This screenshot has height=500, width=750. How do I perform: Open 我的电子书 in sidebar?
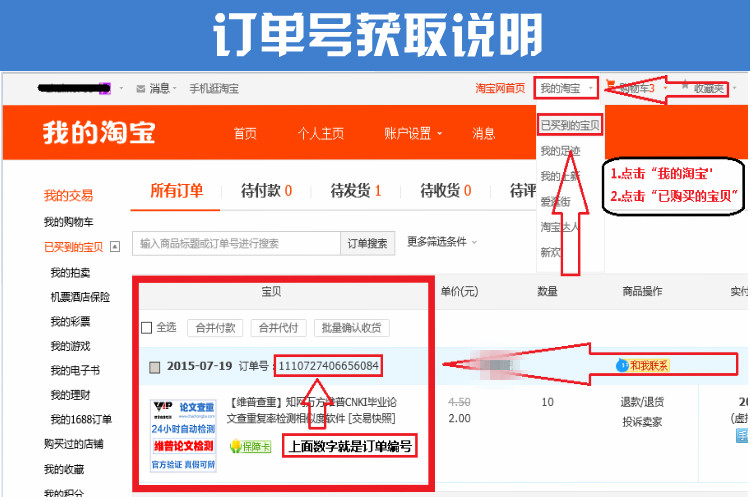coord(75,370)
